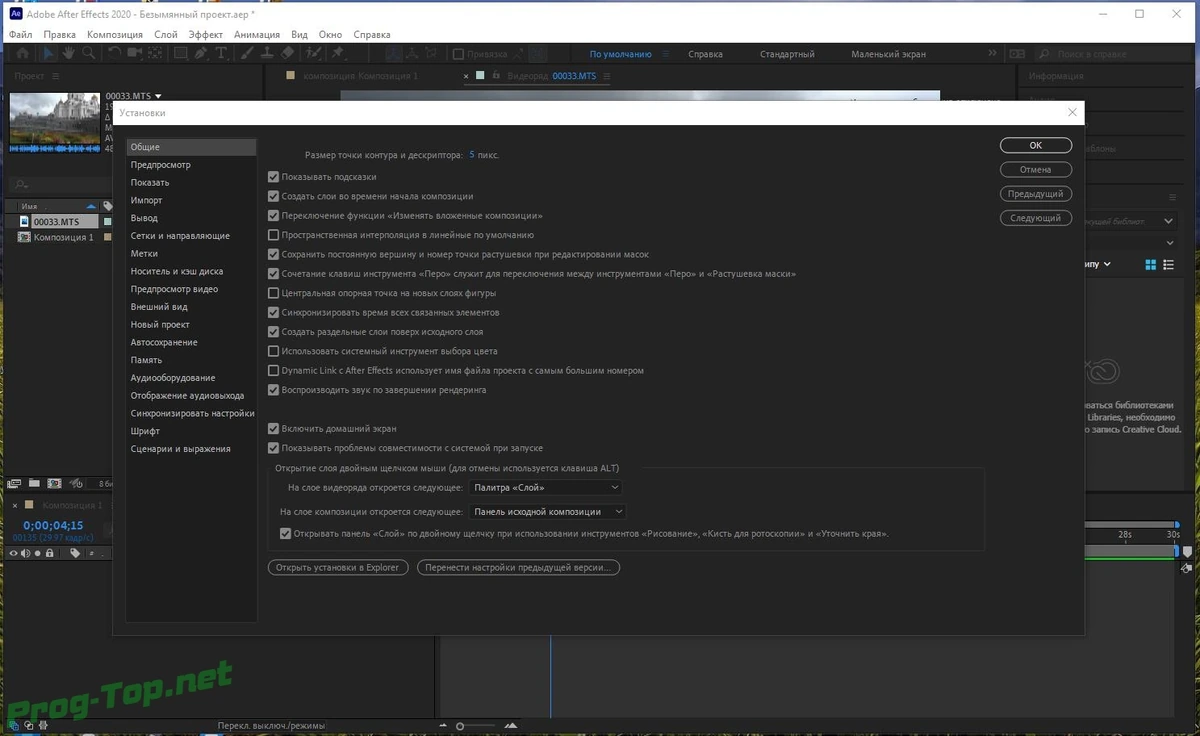The image size is (1200, 736).
Task: Toggle "Синхронизировать время всех связанных элементов"
Action: tap(274, 312)
